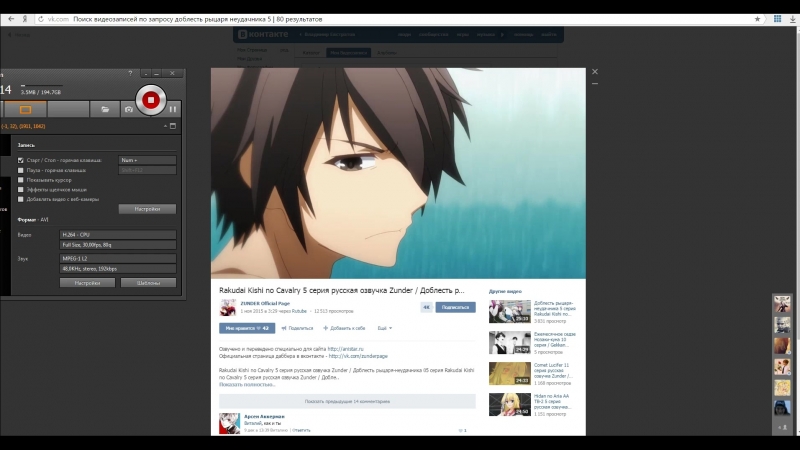800x450 pixels.
Task: Open ZUNDER Official Page link
Action: pos(265,304)
